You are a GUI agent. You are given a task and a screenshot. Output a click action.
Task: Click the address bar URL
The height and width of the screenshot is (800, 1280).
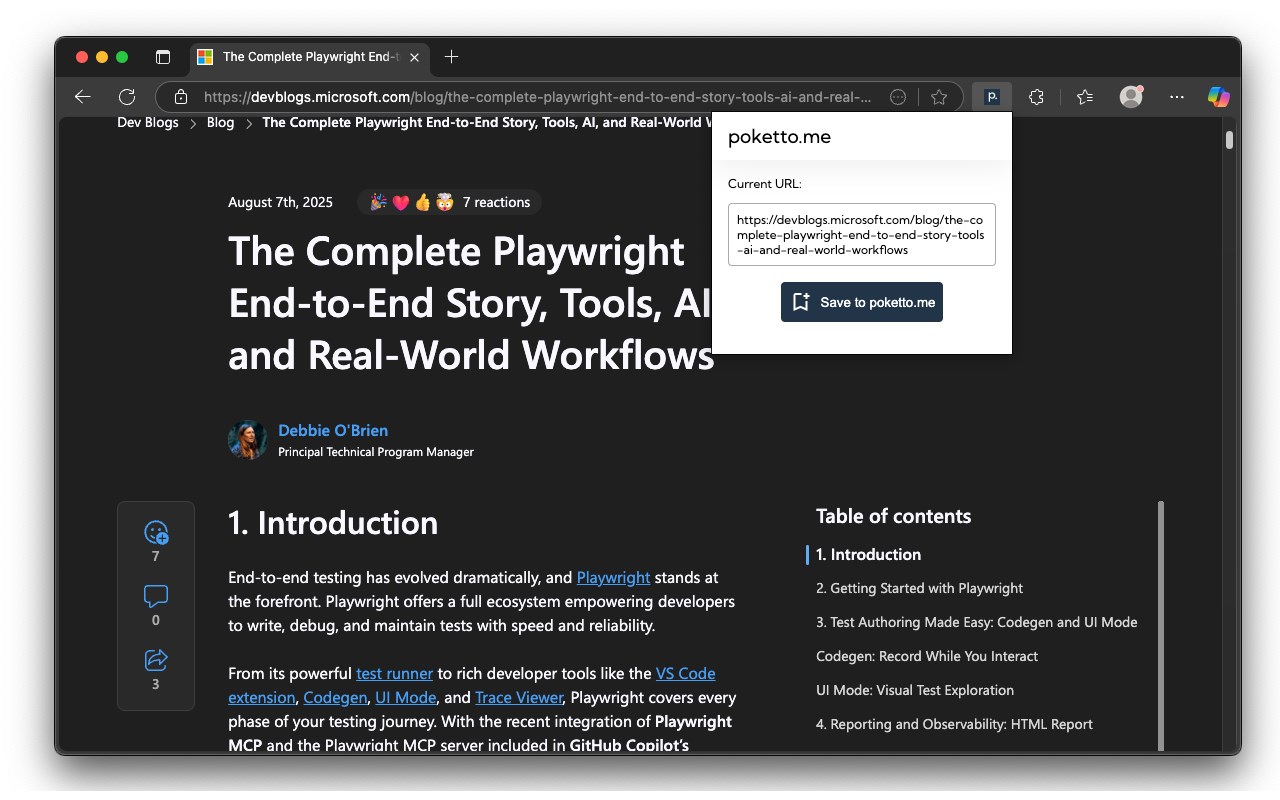click(x=537, y=97)
